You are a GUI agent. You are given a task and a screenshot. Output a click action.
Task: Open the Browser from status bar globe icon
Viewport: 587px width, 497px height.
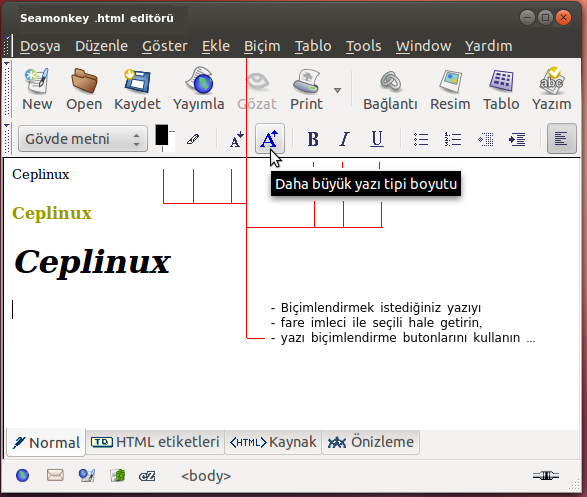pos(22,476)
